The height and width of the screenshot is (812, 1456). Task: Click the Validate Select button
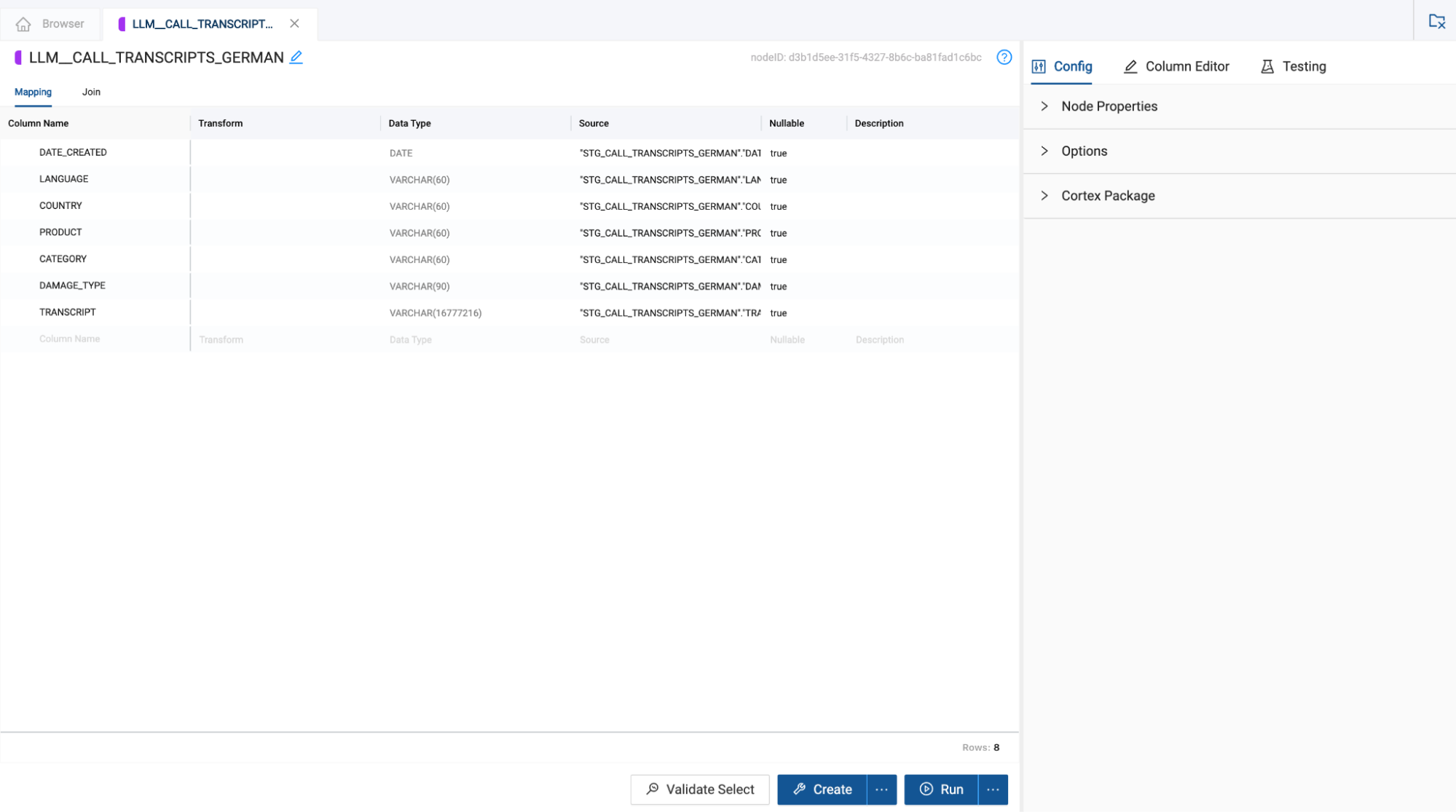699,789
